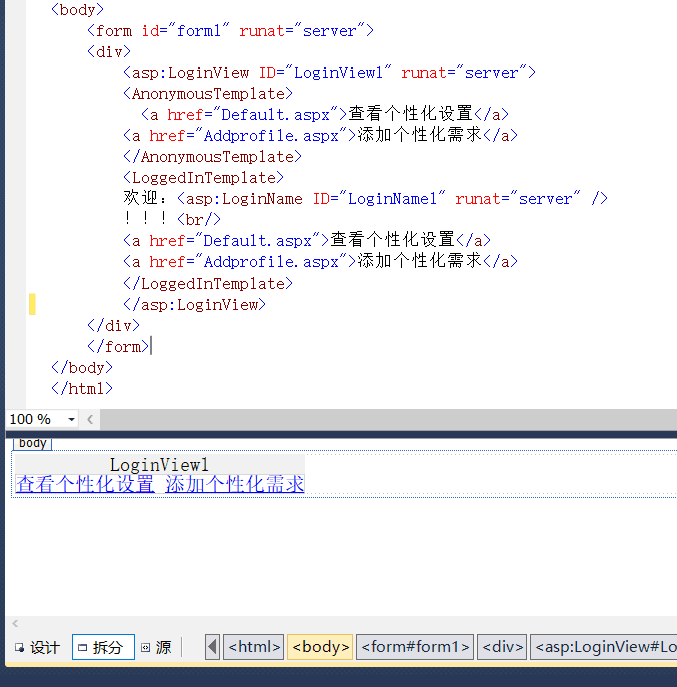This screenshot has height=687, width=677.
Task: Select the <body> tag breadcrumb
Action: [320, 647]
